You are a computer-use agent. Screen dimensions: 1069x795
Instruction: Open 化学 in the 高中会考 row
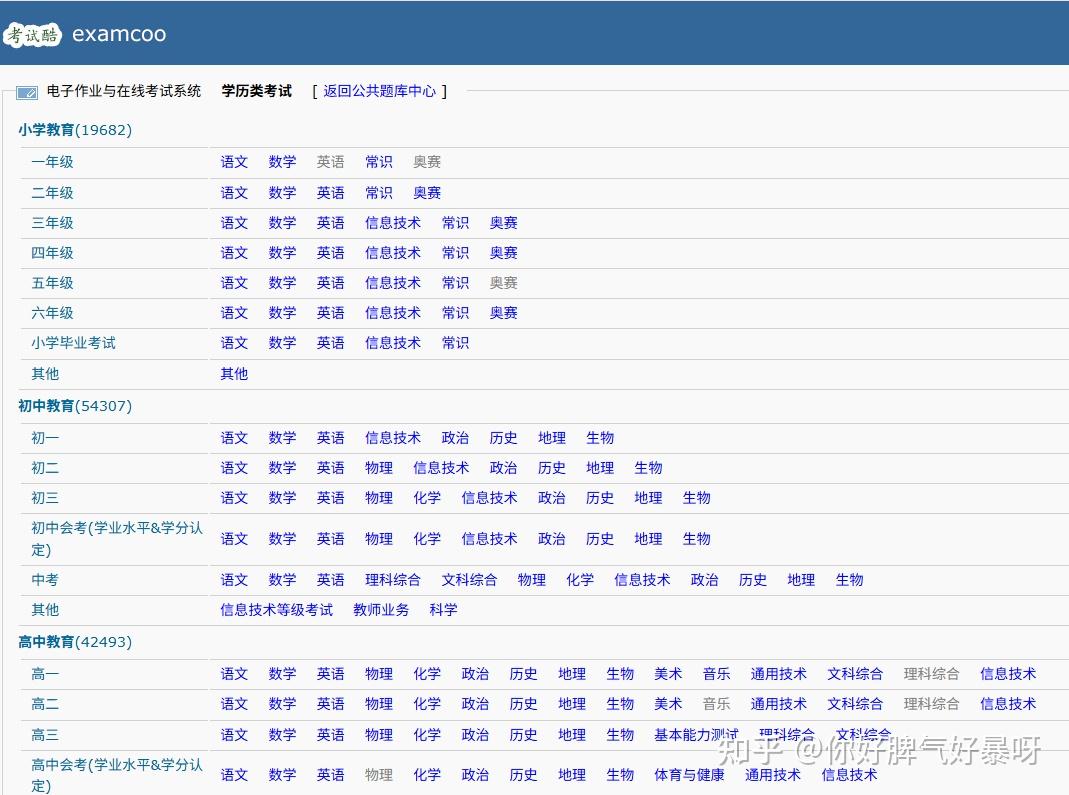point(427,775)
